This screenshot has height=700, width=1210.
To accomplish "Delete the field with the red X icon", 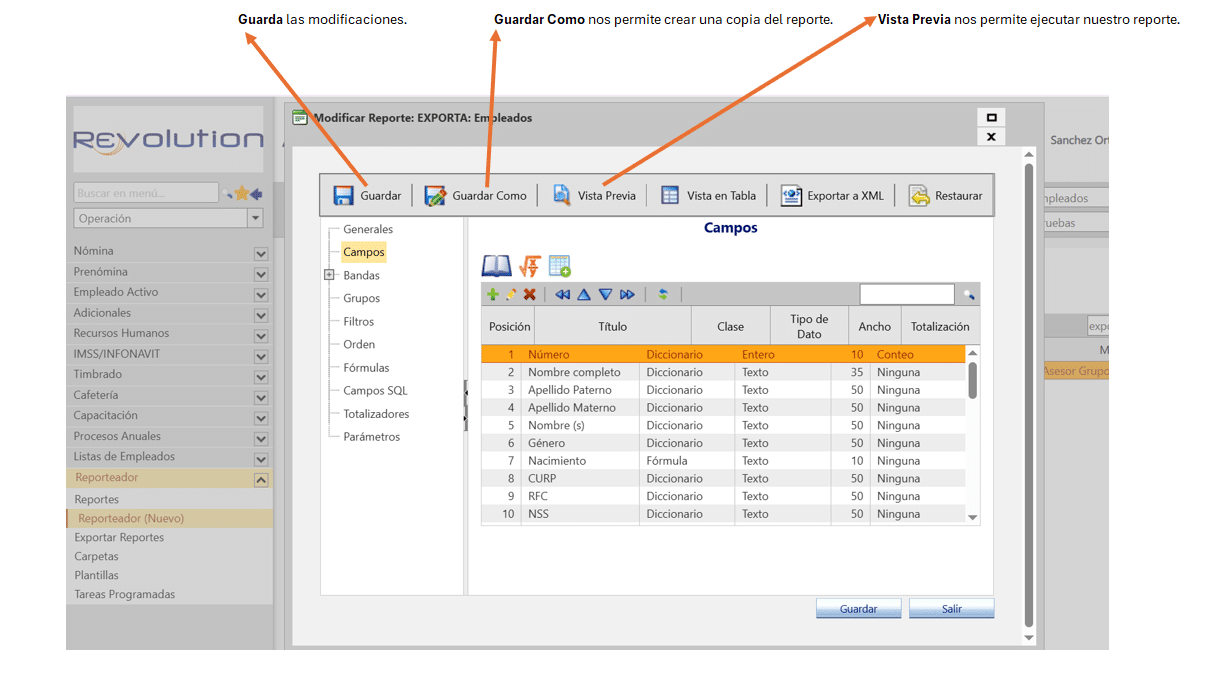I will tap(530, 295).
